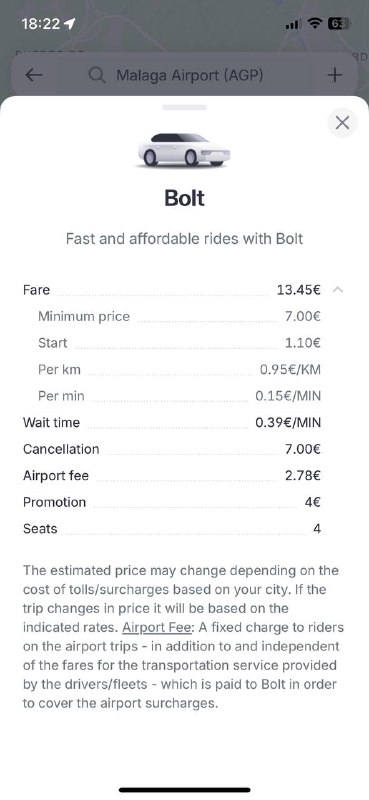Viewport: 369px width, 800px height.
Task: Close the Bolt ride details sheet
Action: [x=342, y=122]
